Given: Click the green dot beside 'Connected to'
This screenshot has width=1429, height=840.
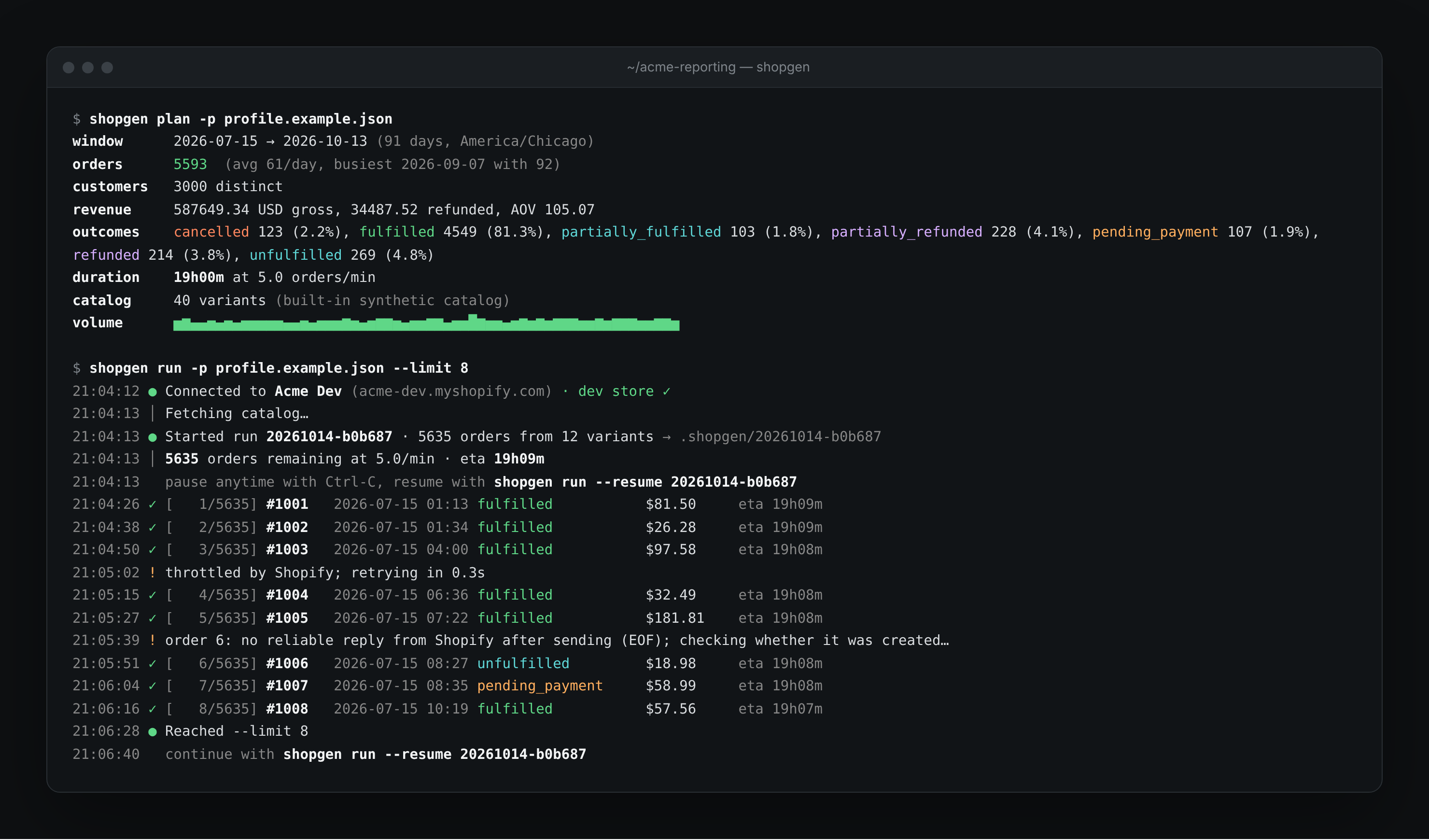Looking at the screenshot, I should [x=152, y=392].
